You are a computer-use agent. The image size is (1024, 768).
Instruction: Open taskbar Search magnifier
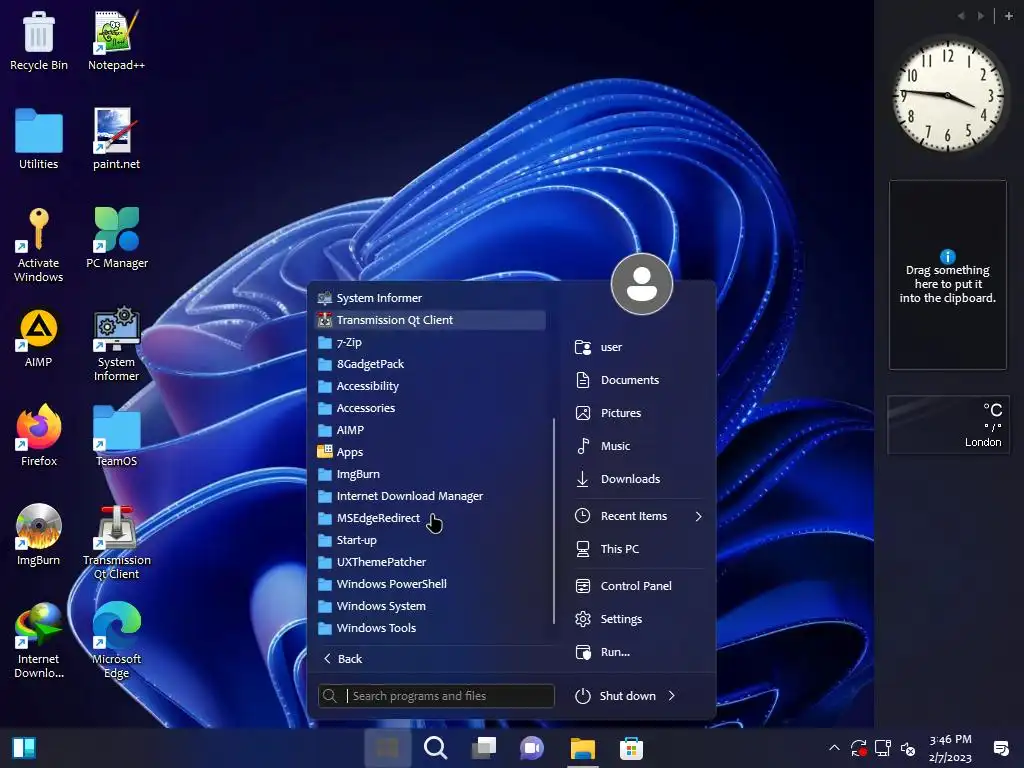click(435, 748)
